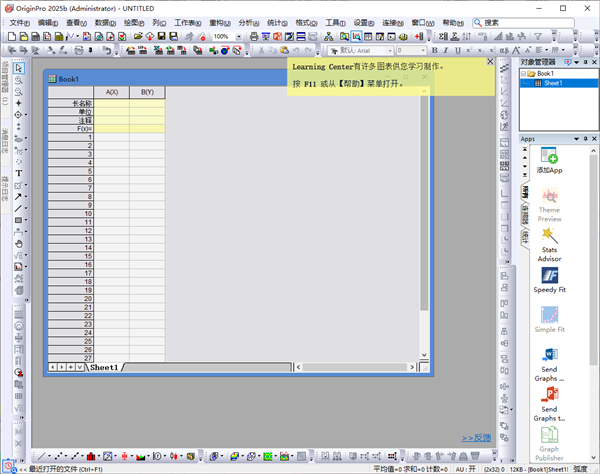Switch to the Sheet1 worksheet tab
600x474 pixels.
[x=106, y=367]
